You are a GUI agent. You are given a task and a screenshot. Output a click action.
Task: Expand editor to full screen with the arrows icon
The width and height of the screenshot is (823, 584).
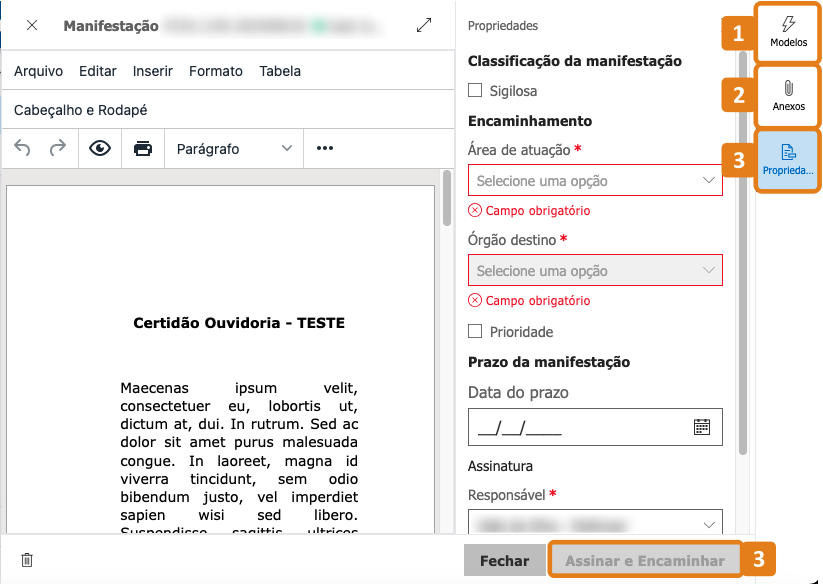[424, 25]
